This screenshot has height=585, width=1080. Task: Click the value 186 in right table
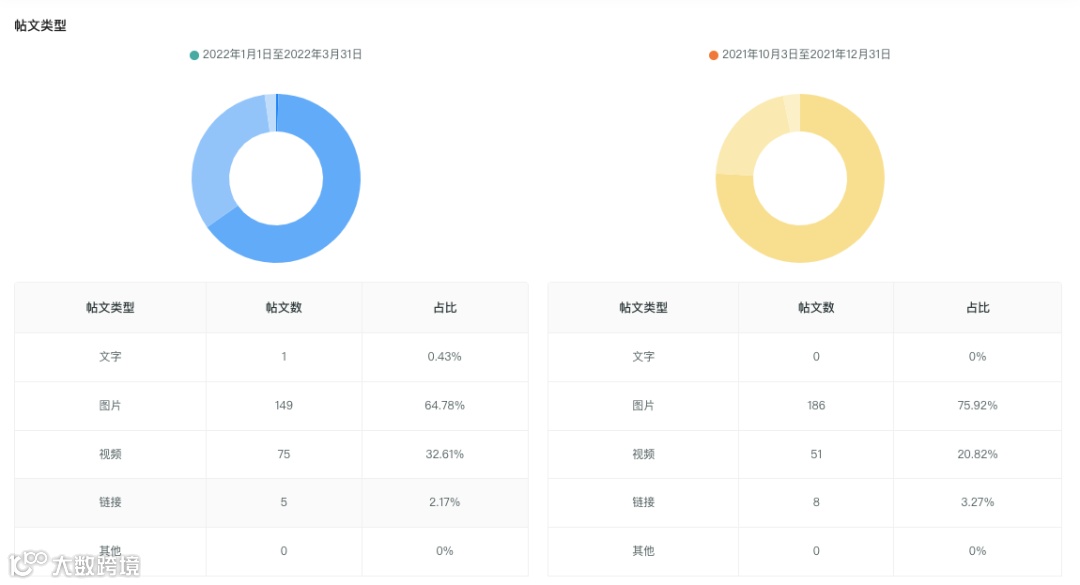point(816,405)
